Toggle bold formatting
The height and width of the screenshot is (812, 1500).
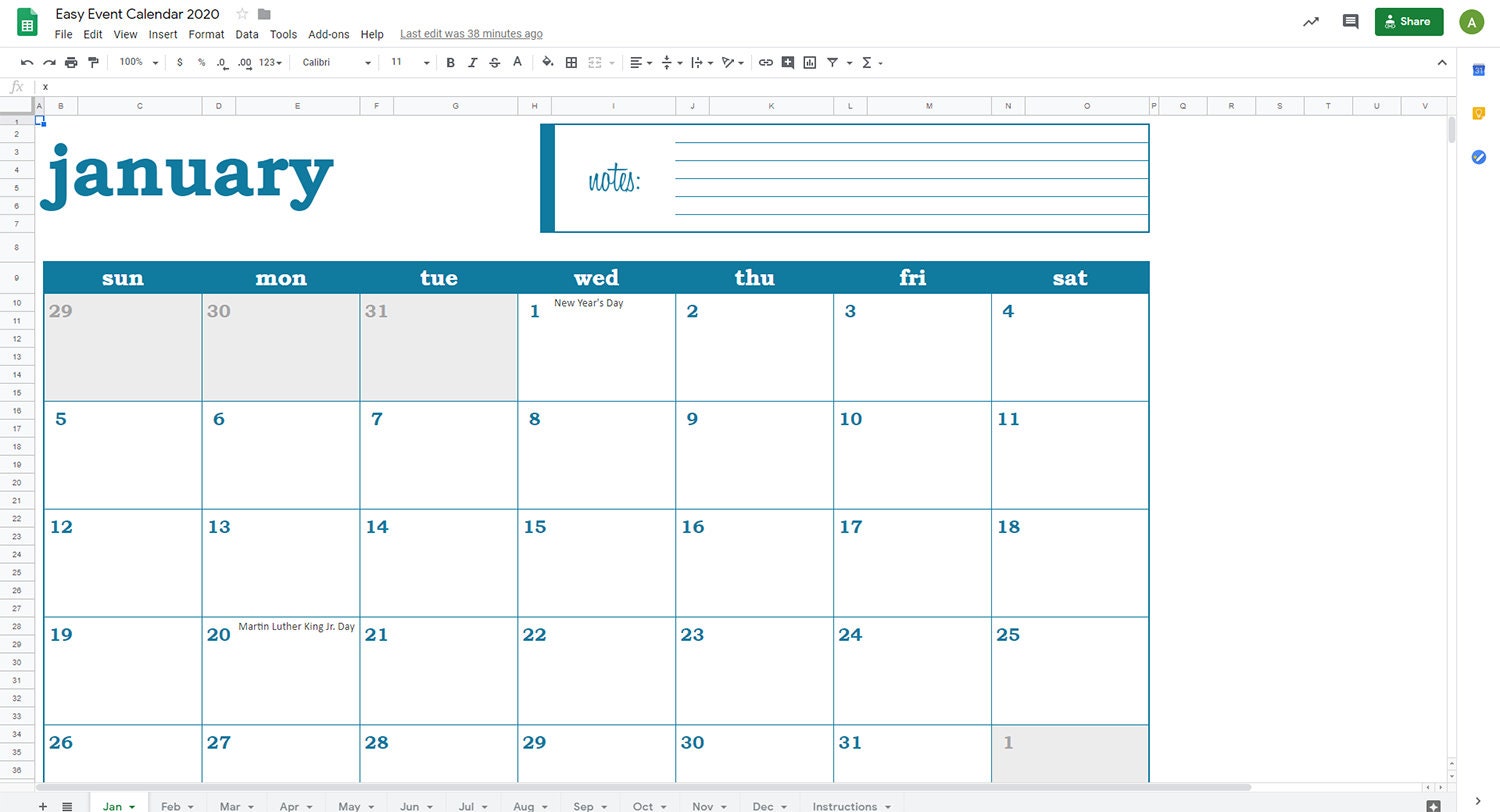tap(450, 62)
